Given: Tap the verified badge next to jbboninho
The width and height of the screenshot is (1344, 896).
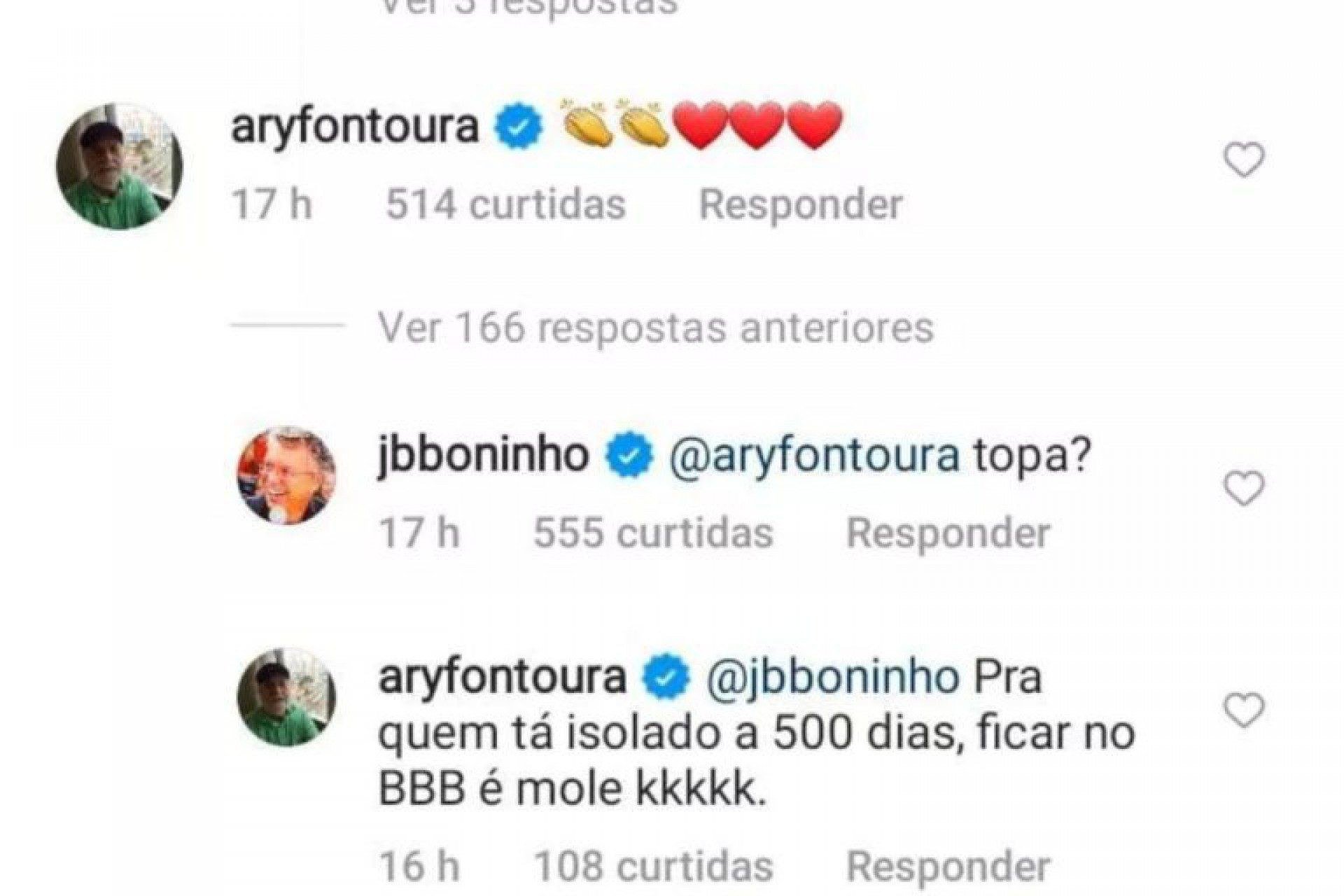Looking at the screenshot, I should [x=629, y=458].
